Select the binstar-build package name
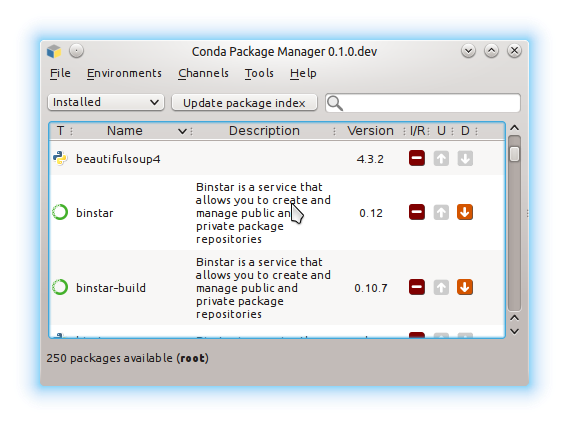The height and width of the screenshot is (426, 569). pos(111,288)
